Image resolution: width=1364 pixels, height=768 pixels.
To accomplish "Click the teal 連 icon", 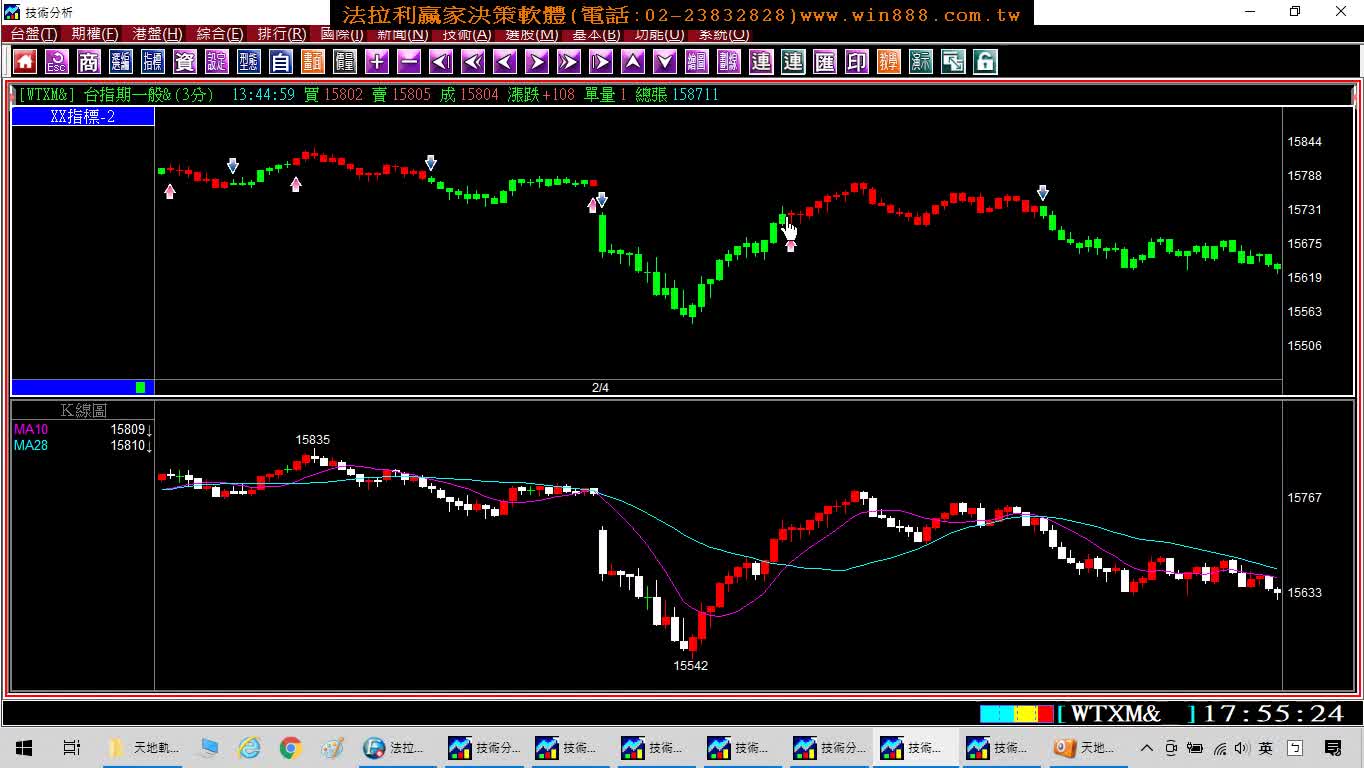I will (x=793, y=62).
